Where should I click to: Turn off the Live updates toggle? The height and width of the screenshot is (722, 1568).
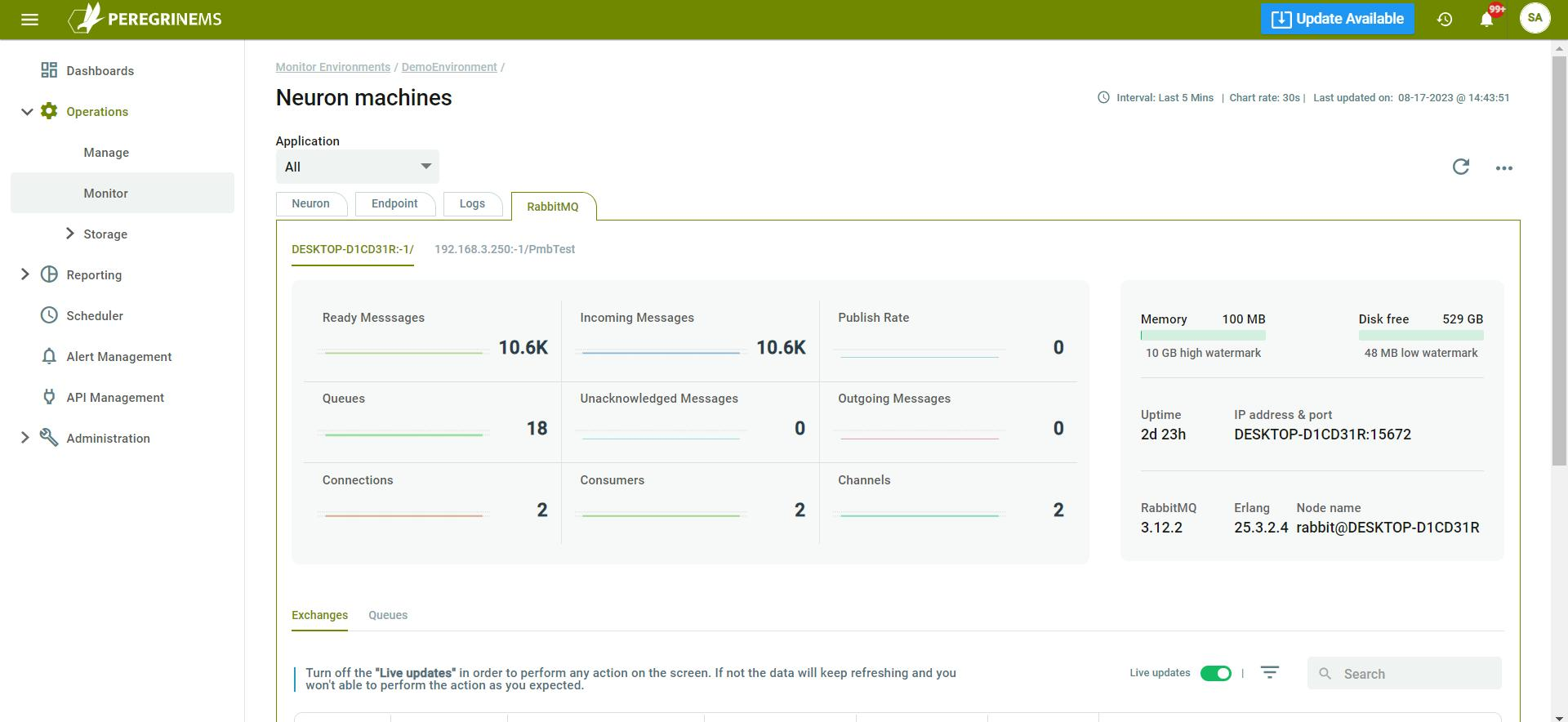tap(1215, 673)
